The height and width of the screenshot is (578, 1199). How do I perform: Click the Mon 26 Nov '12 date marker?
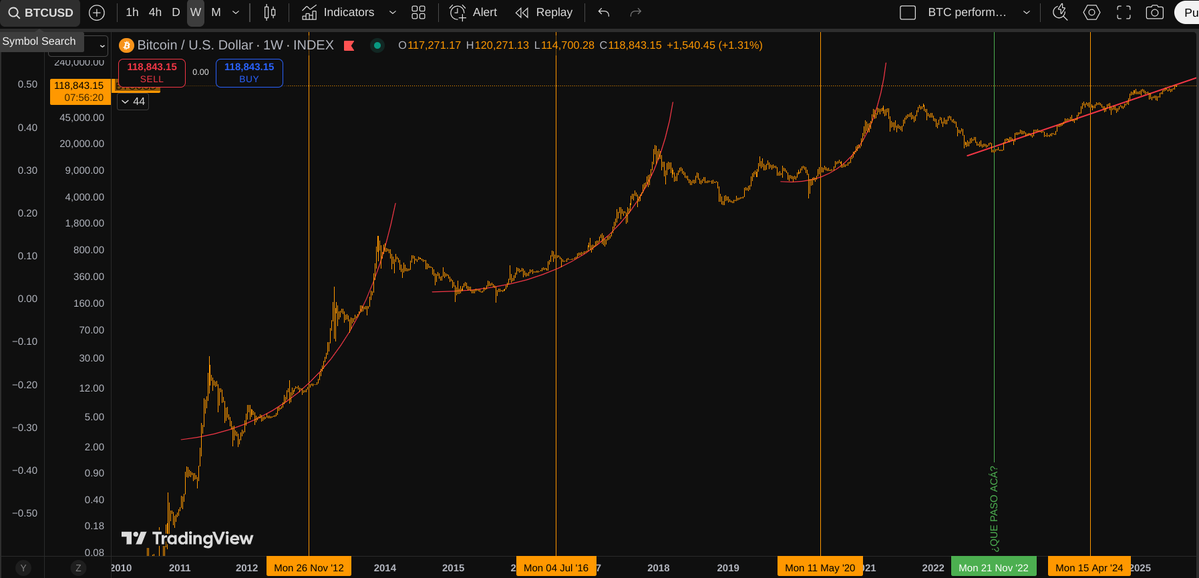coord(309,567)
